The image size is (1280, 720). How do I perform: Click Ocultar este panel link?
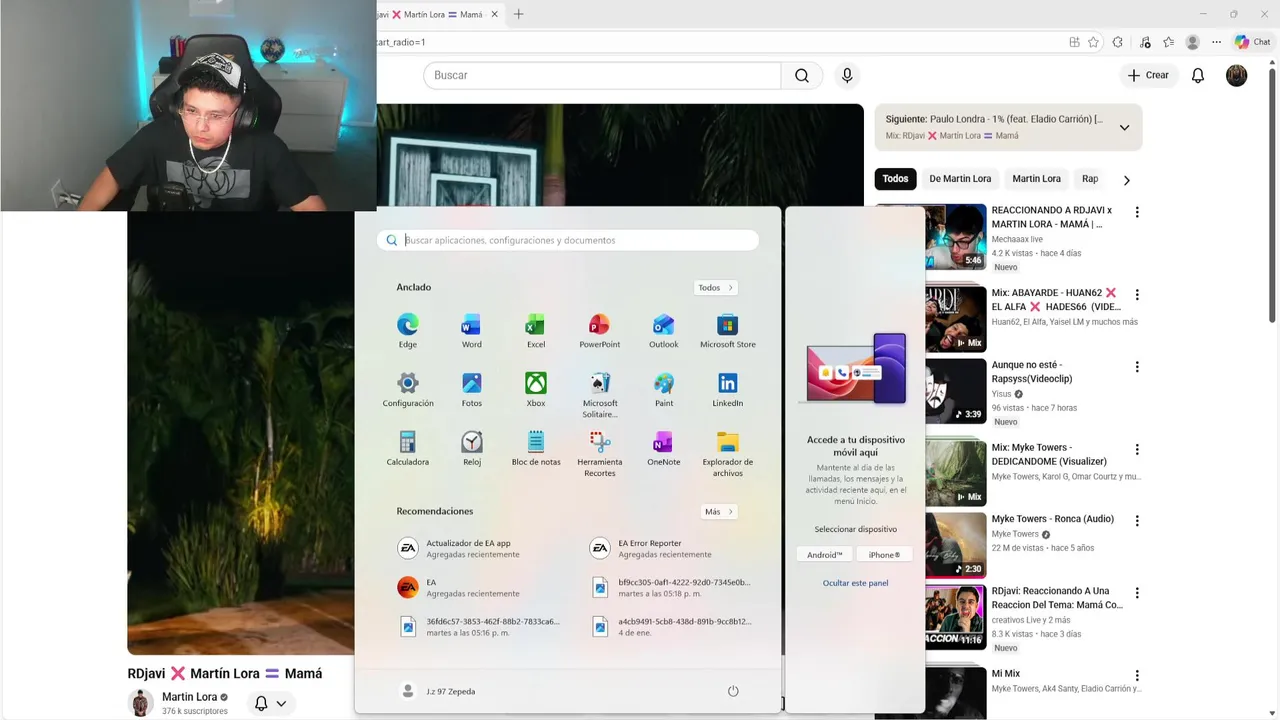[x=855, y=583]
